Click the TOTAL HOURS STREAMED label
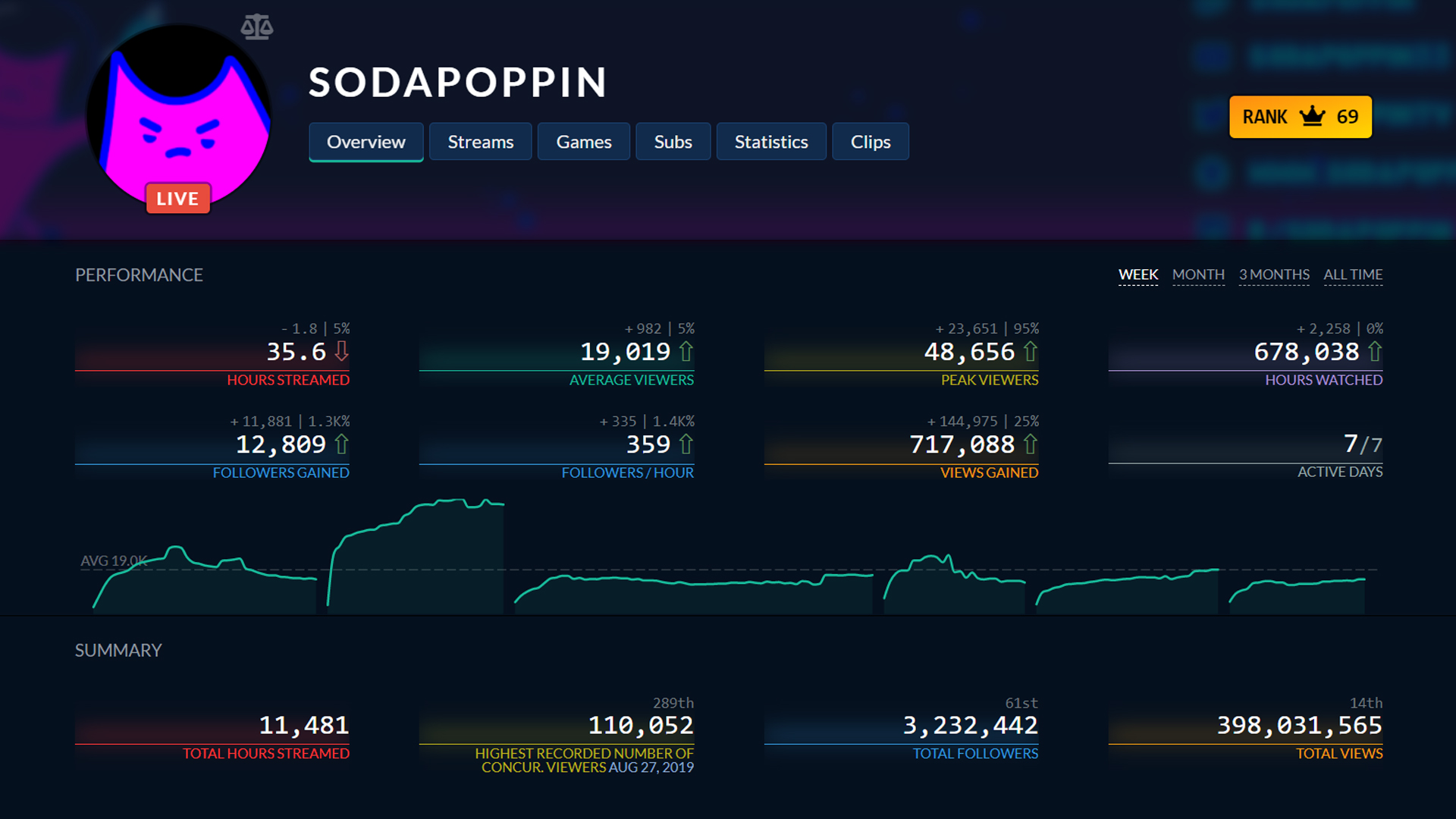This screenshot has height=819, width=1456. (x=266, y=753)
